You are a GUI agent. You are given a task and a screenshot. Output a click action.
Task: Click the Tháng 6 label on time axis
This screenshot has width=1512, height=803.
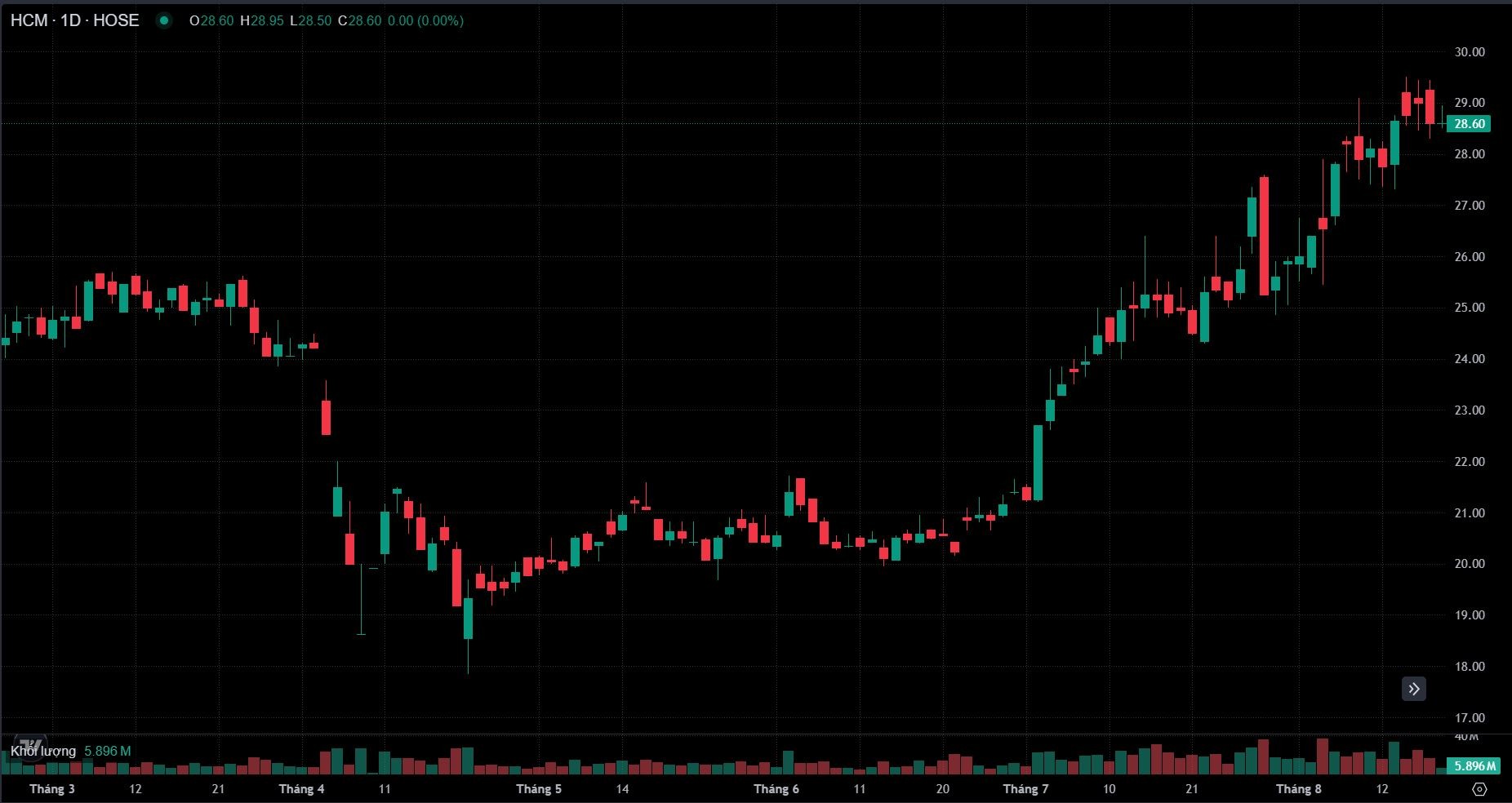pos(776,789)
